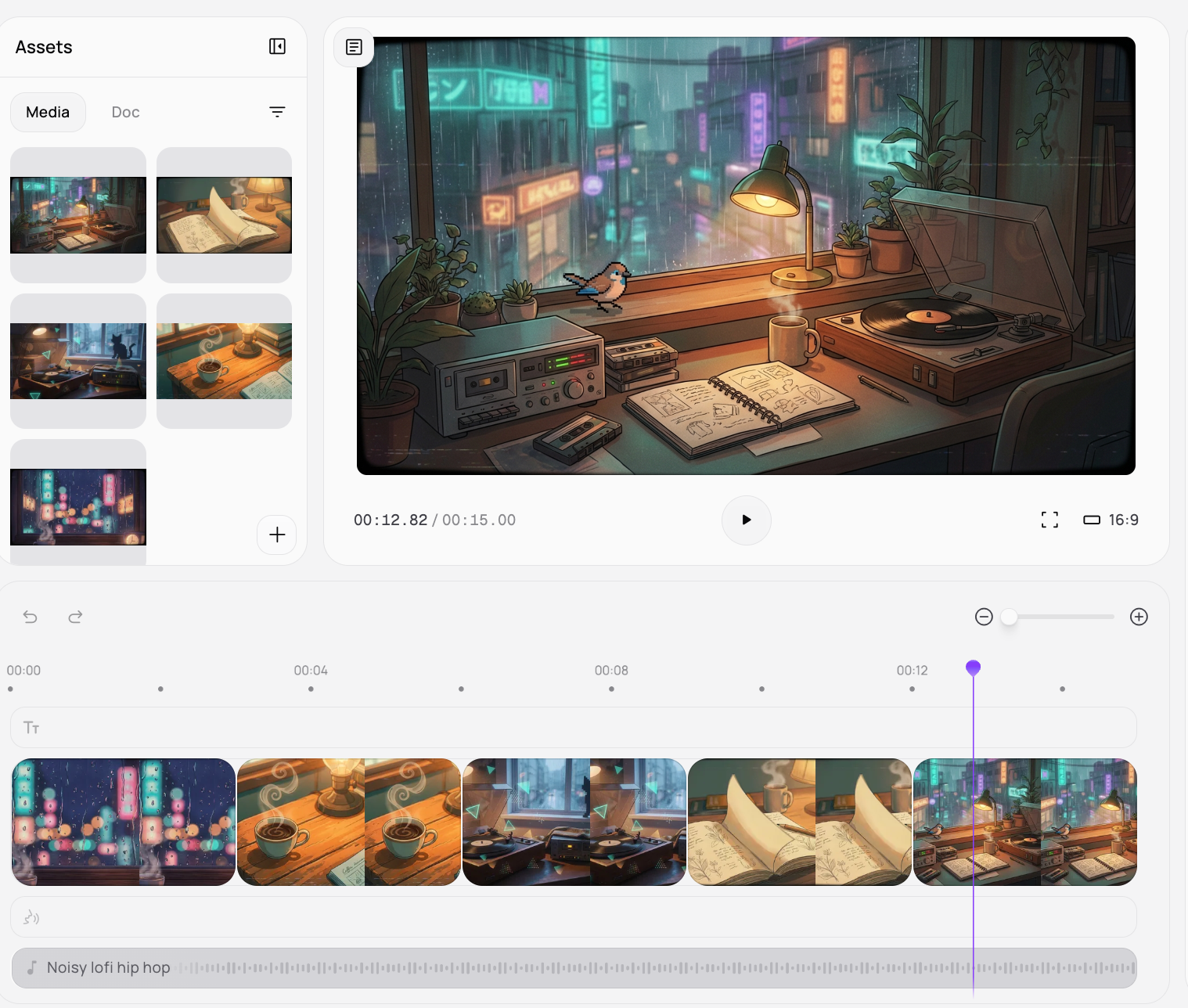Click the plus button to add media
The width and height of the screenshot is (1188, 1008).
pyautogui.click(x=277, y=535)
